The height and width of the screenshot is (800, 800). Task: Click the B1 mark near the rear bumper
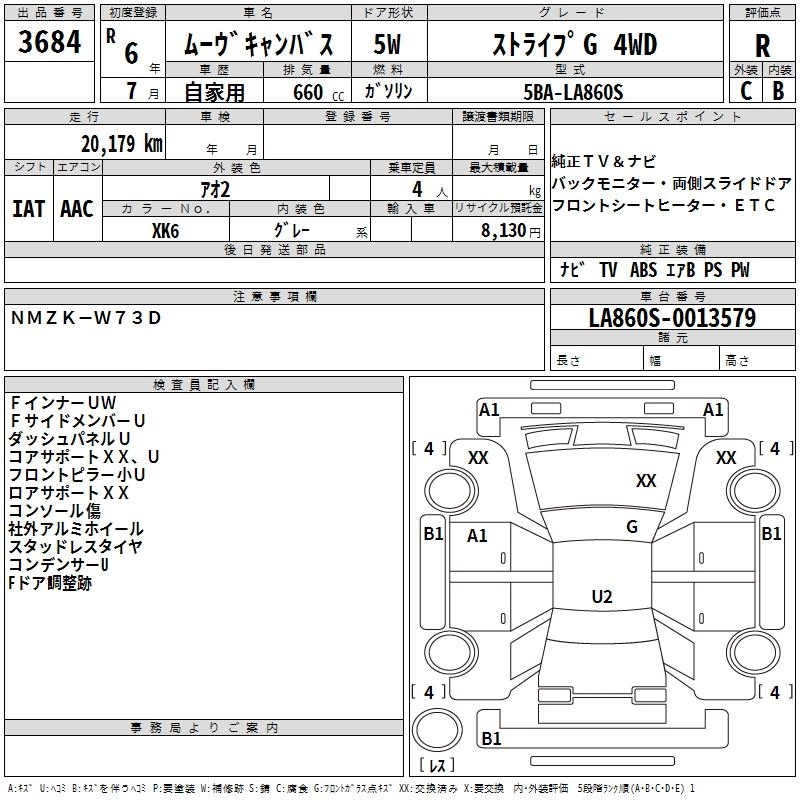(x=491, y=739)
